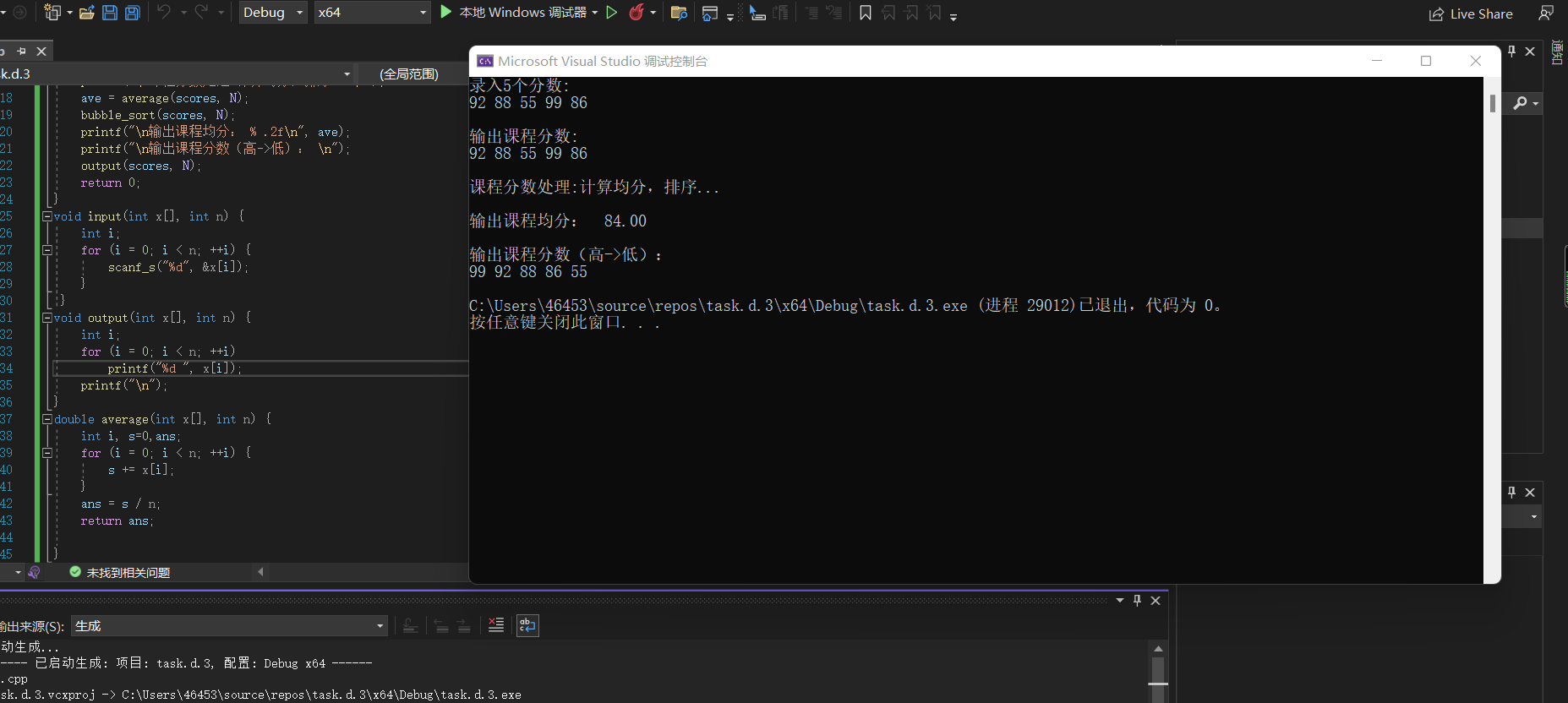
Task: Open the 输出来源 生成 dropdown
Action: pyautogui.click(x=230, y=626)
